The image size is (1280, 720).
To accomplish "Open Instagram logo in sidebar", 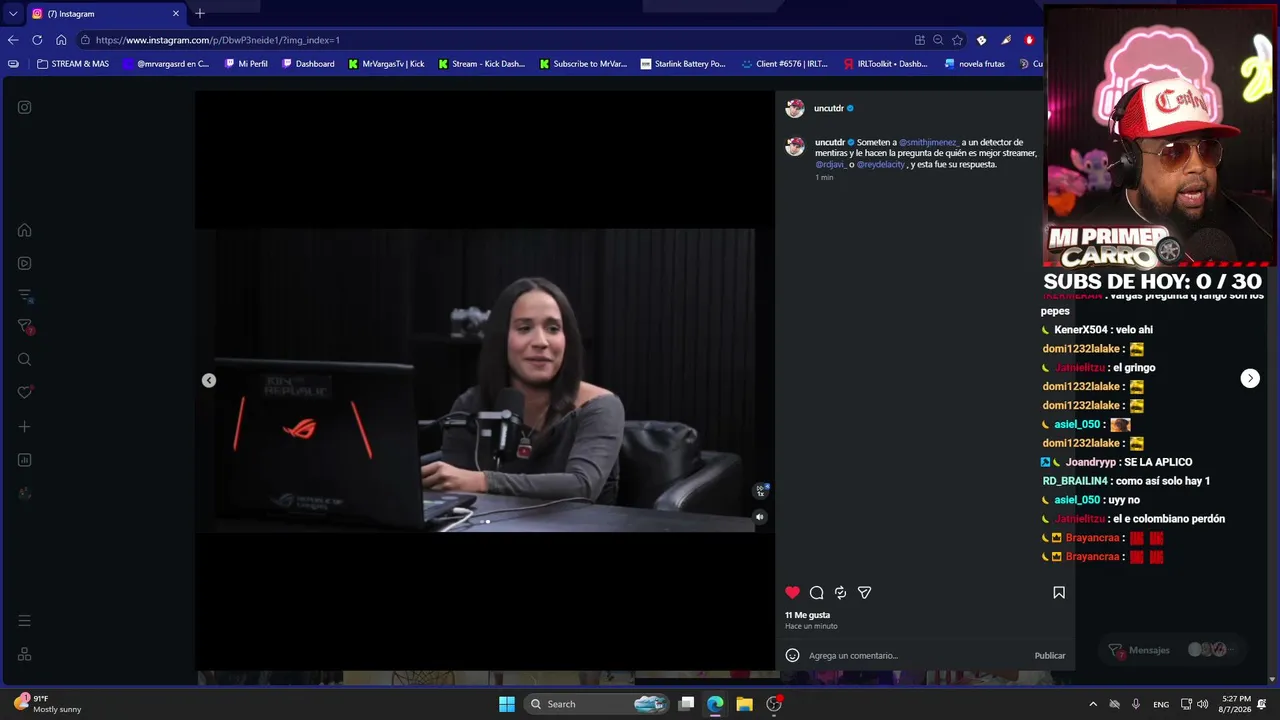I will click(x=25, y=107).
